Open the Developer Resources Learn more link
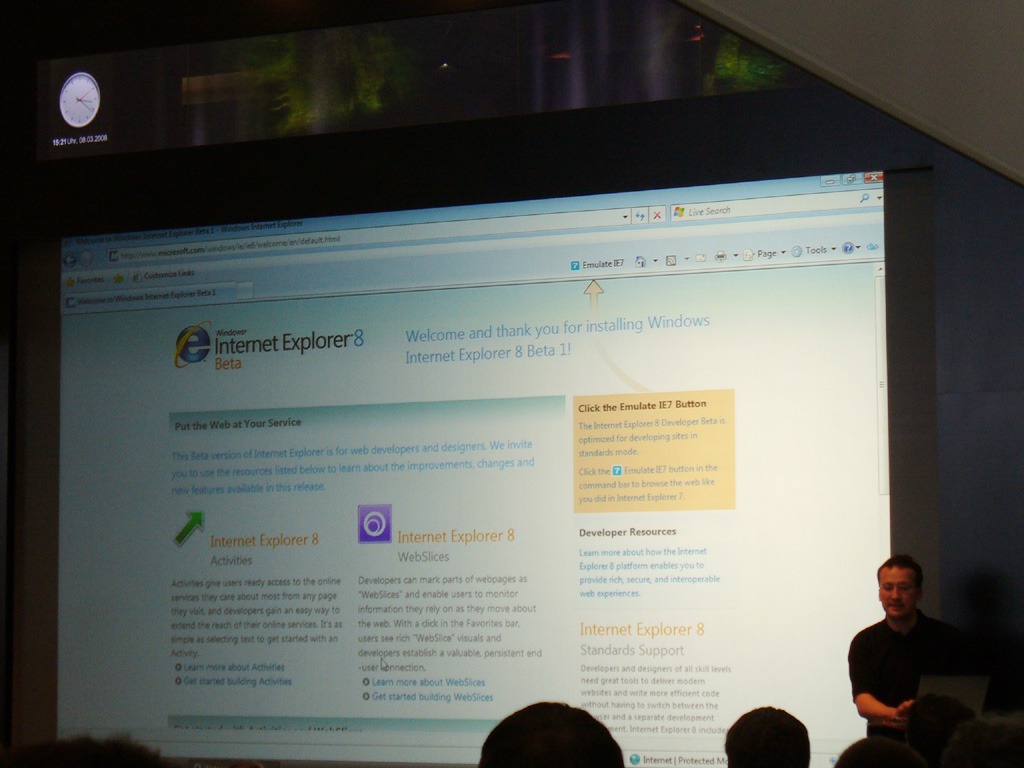This screenshot has width=1024, height=768. [x=649, y=573]
